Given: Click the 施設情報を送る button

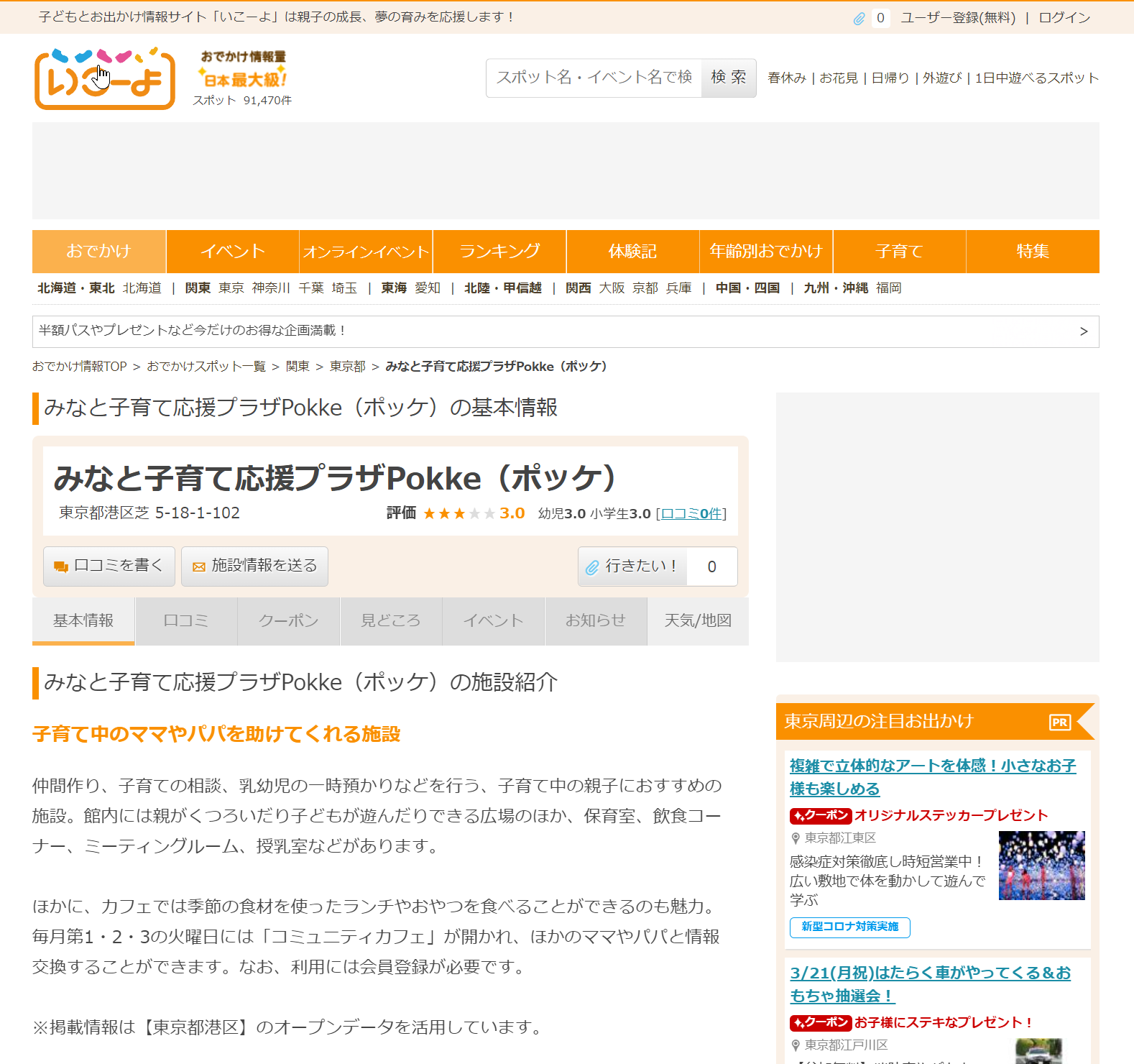Looking at the screenshot, I should tap(254, 567).
